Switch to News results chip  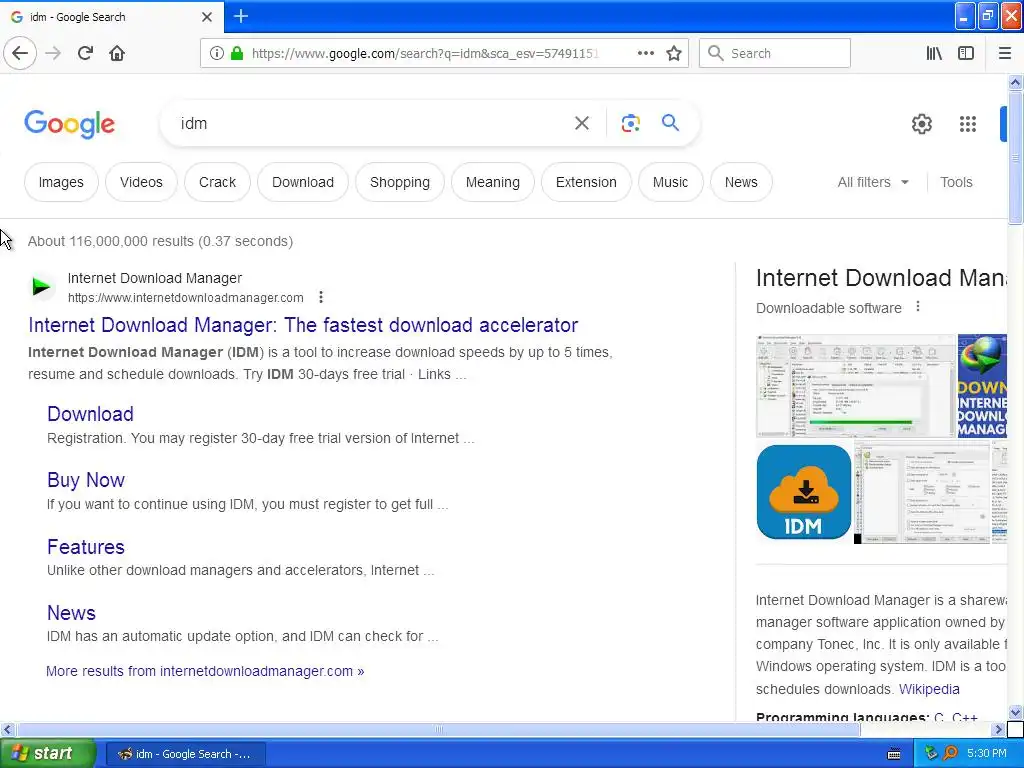pyautogui.click(x=741, y=182)
